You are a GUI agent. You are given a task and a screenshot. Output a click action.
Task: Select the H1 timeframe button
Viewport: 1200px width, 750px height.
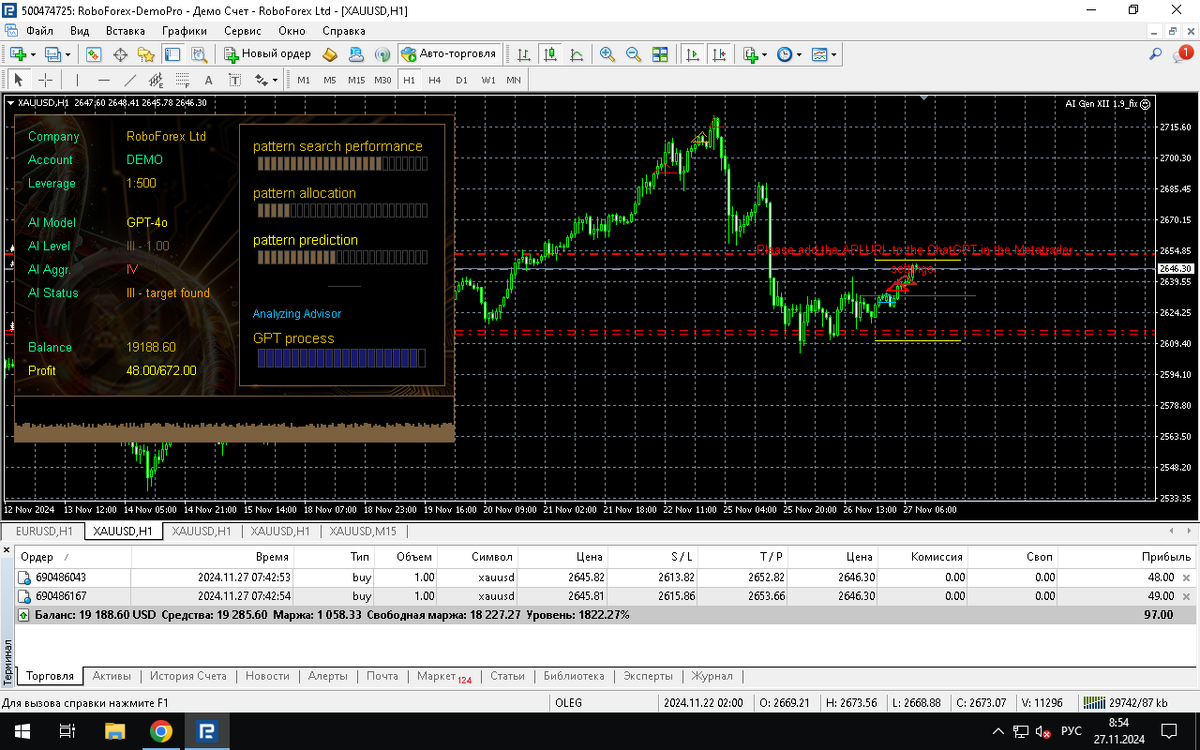click(409, 80)
